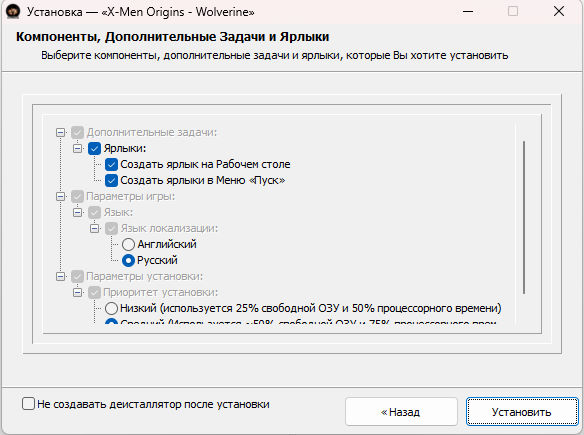Screen dimensions: 584x435
Task: Toggle Создать ярлык на Рабочем столе checkbox
Action: 111,164
